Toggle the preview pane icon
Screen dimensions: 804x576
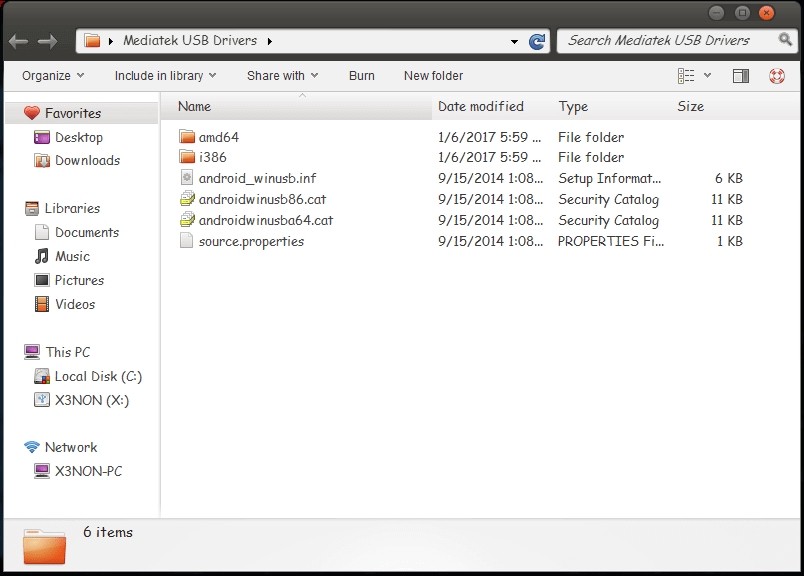[x=740, y=76]
